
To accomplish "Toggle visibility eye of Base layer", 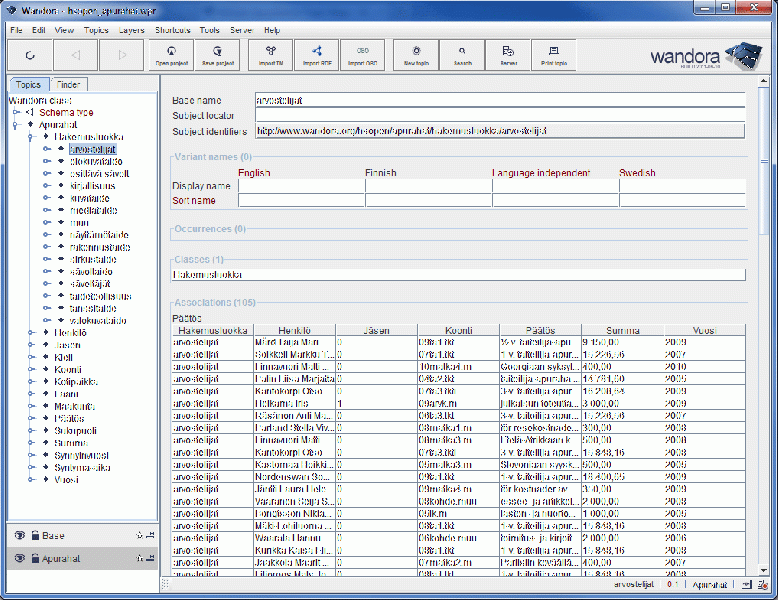I will [19, 535].
